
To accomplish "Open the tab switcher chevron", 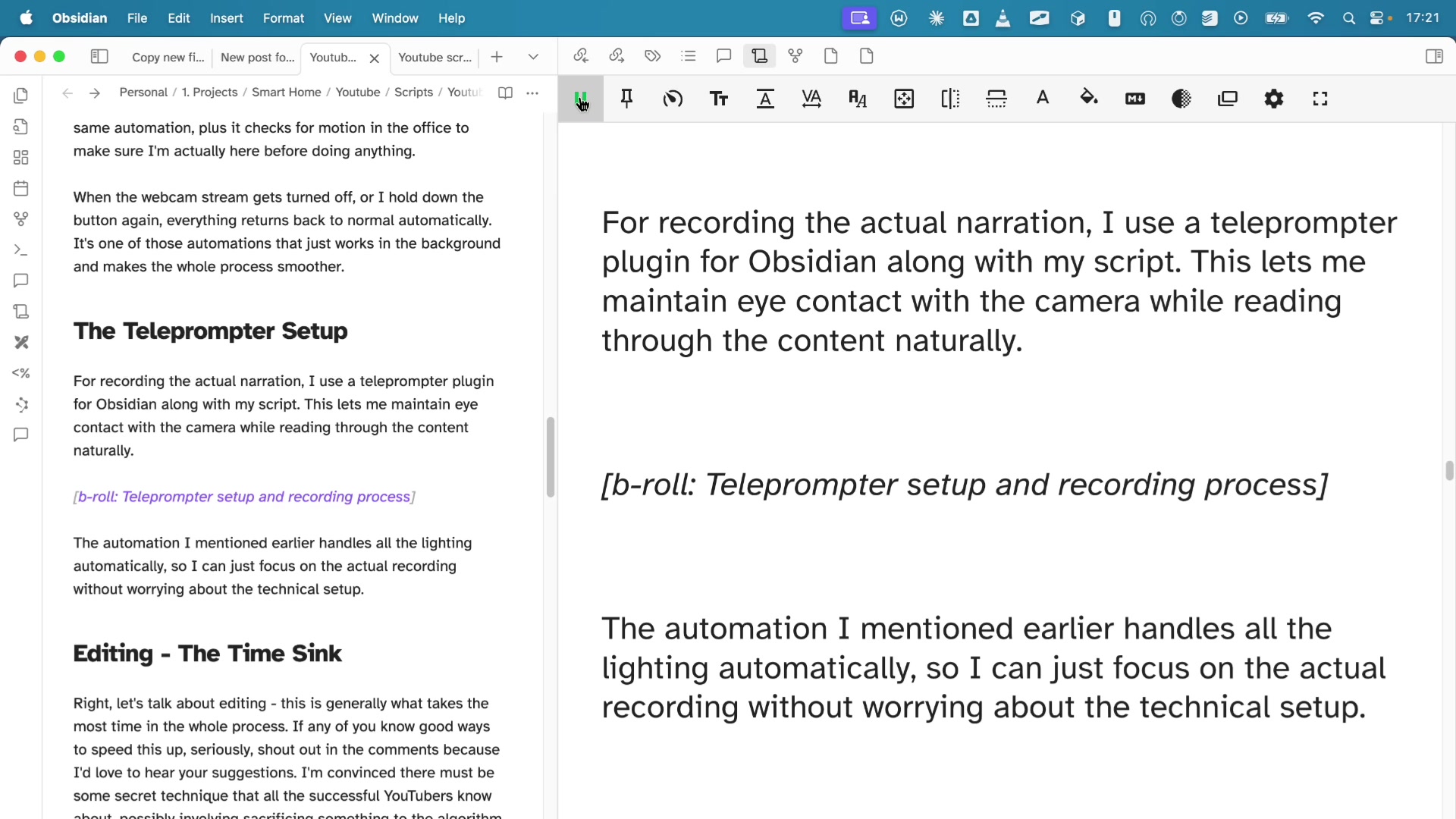I will pos(535,56).
